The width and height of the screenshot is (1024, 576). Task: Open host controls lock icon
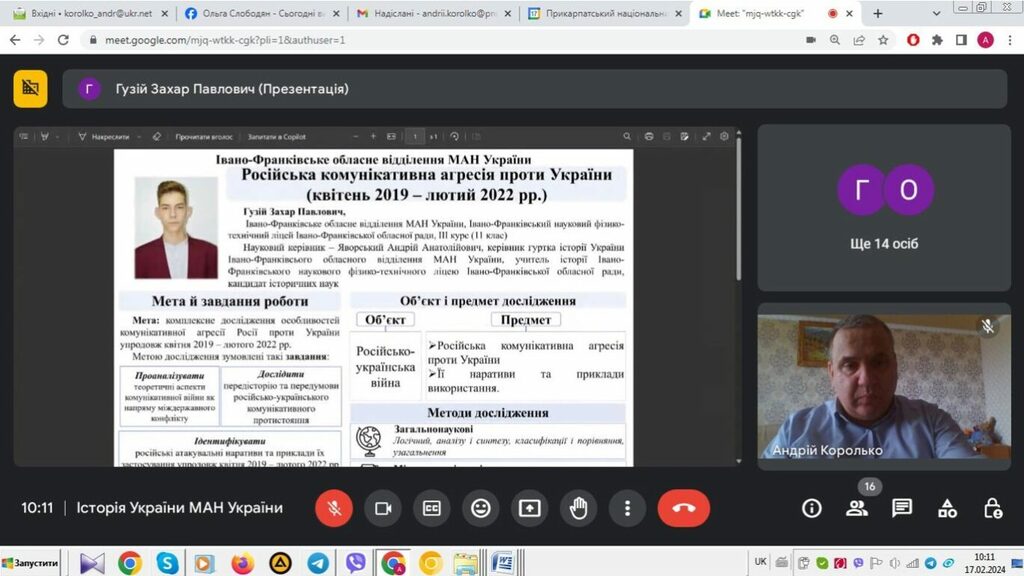(x=992, y=508)
